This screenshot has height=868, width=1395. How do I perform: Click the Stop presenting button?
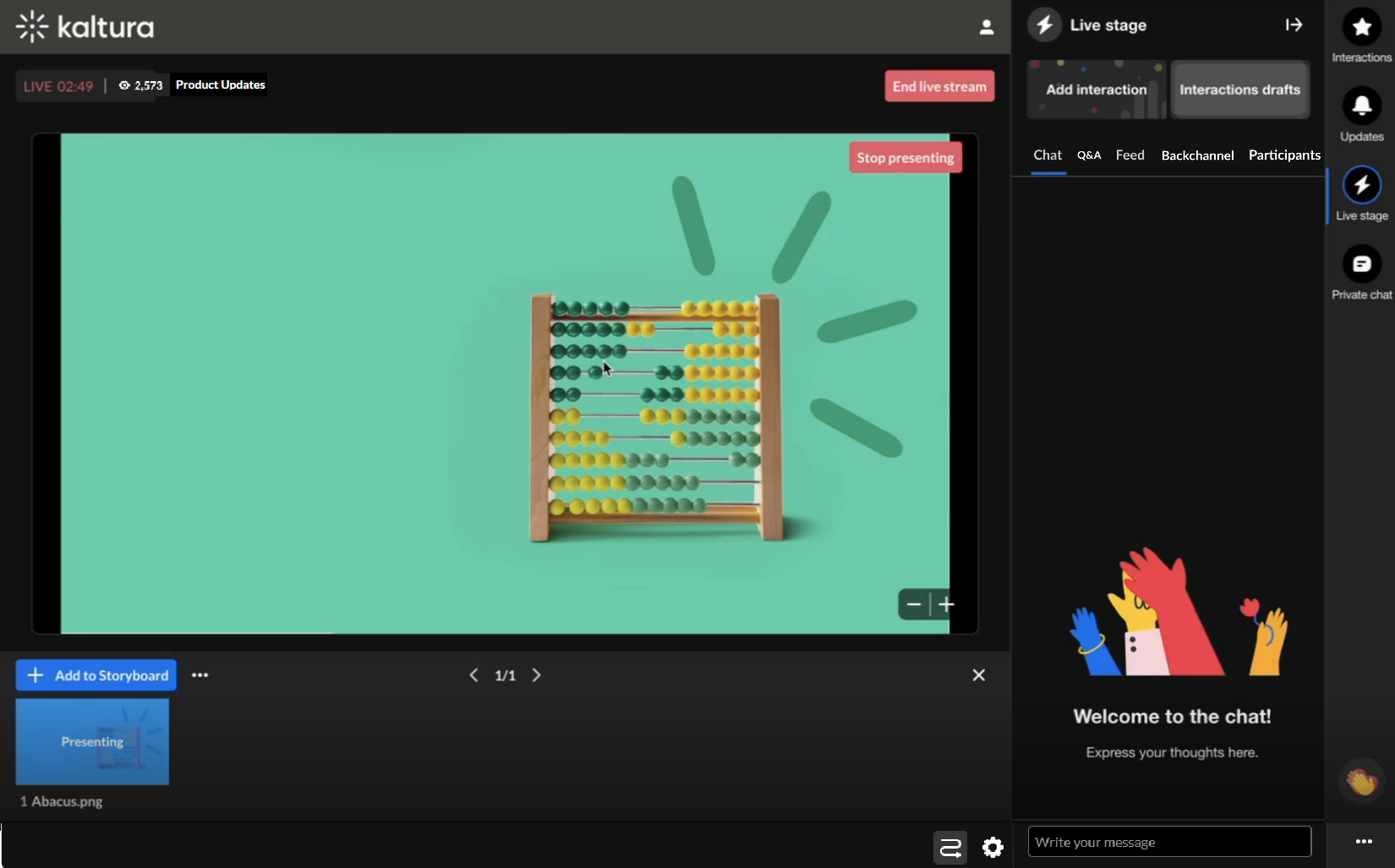905,158
